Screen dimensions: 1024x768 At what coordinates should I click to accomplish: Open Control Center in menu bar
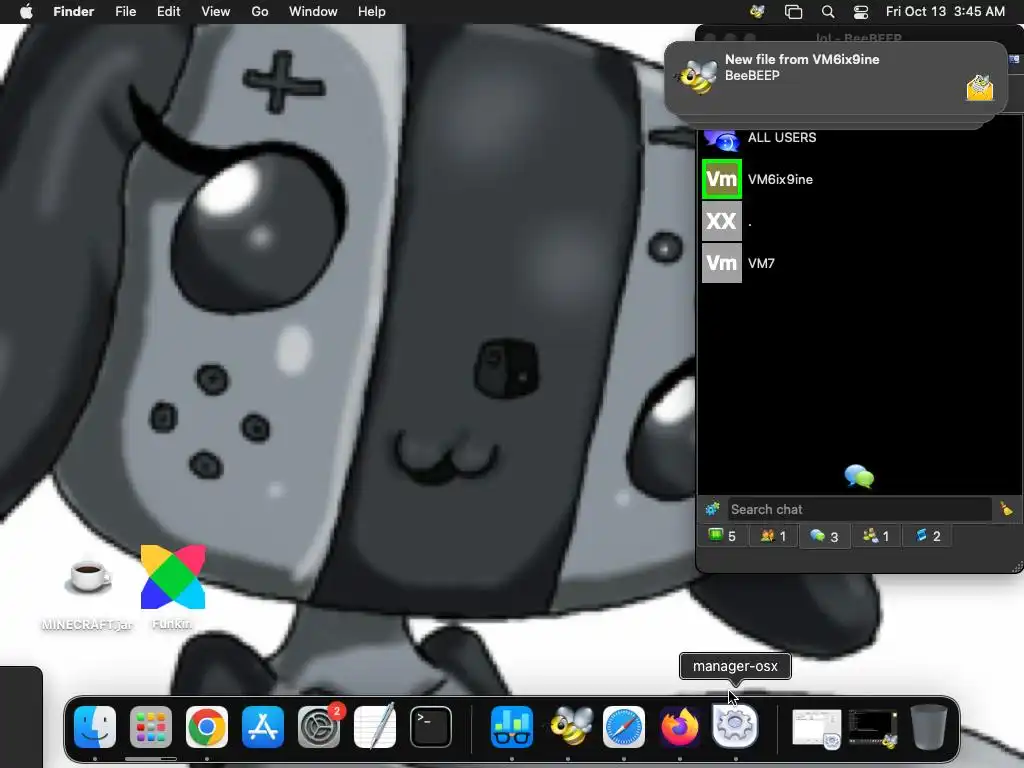point(861,11)
